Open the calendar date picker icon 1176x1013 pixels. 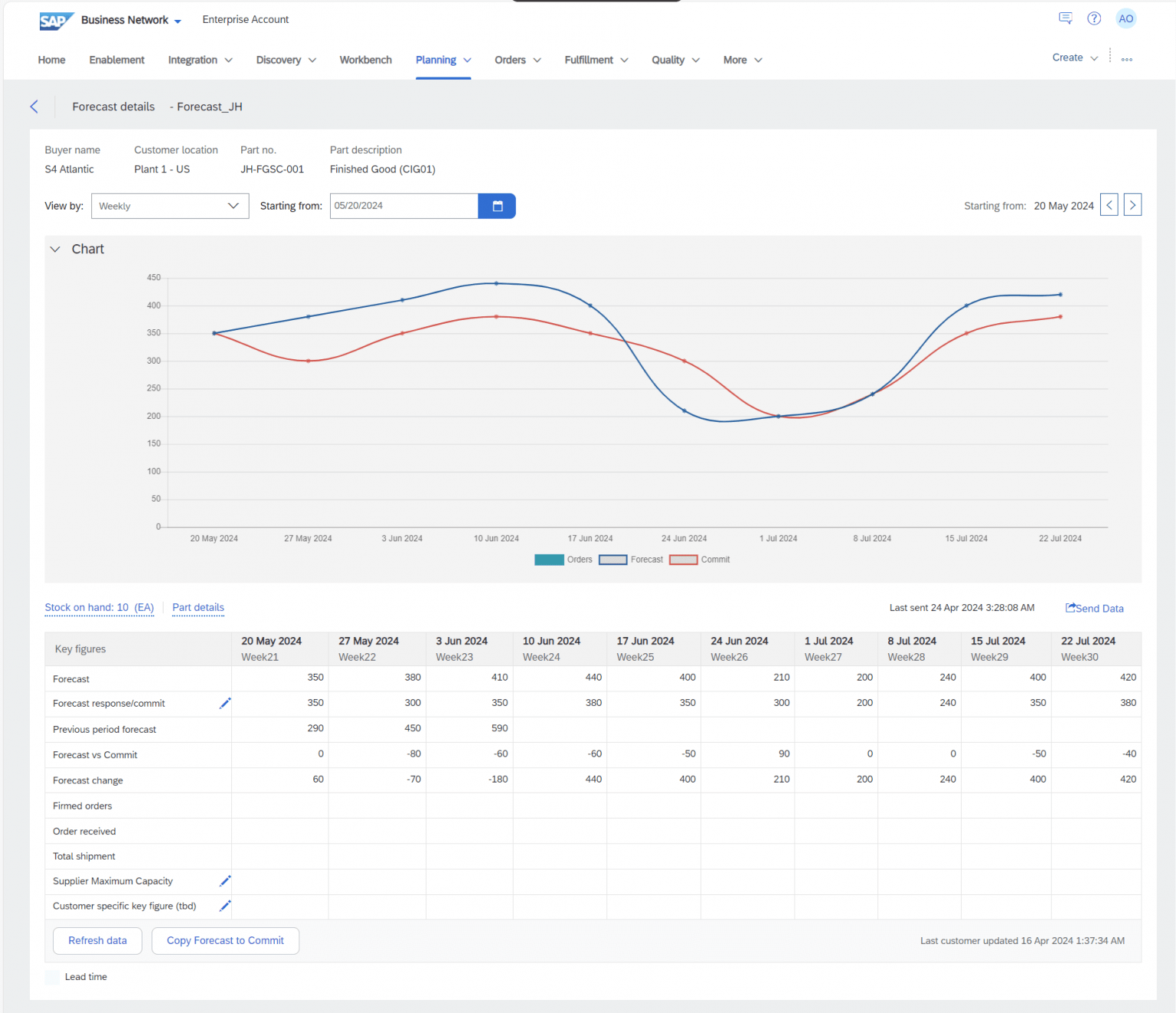pyautogui.click(x=497, y=206)
